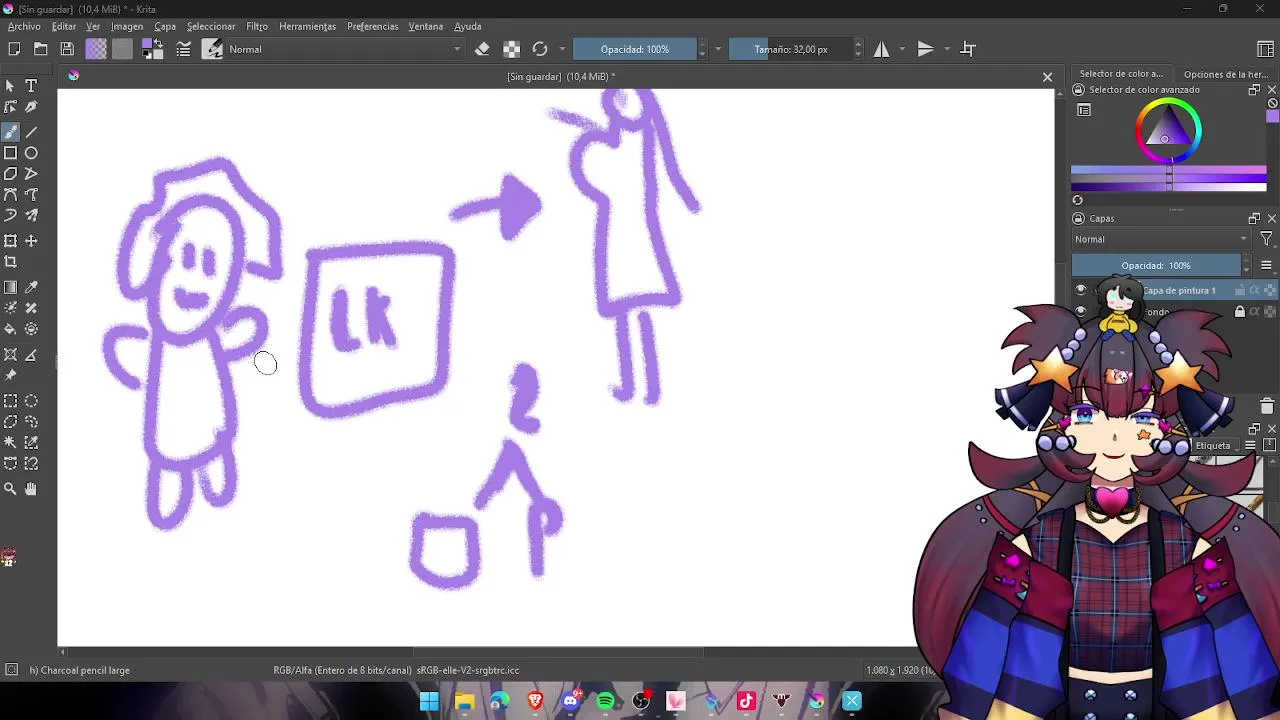Select the Fill bucket tool
Viewport: 1280px width, 720px height.
coord(10,329)
